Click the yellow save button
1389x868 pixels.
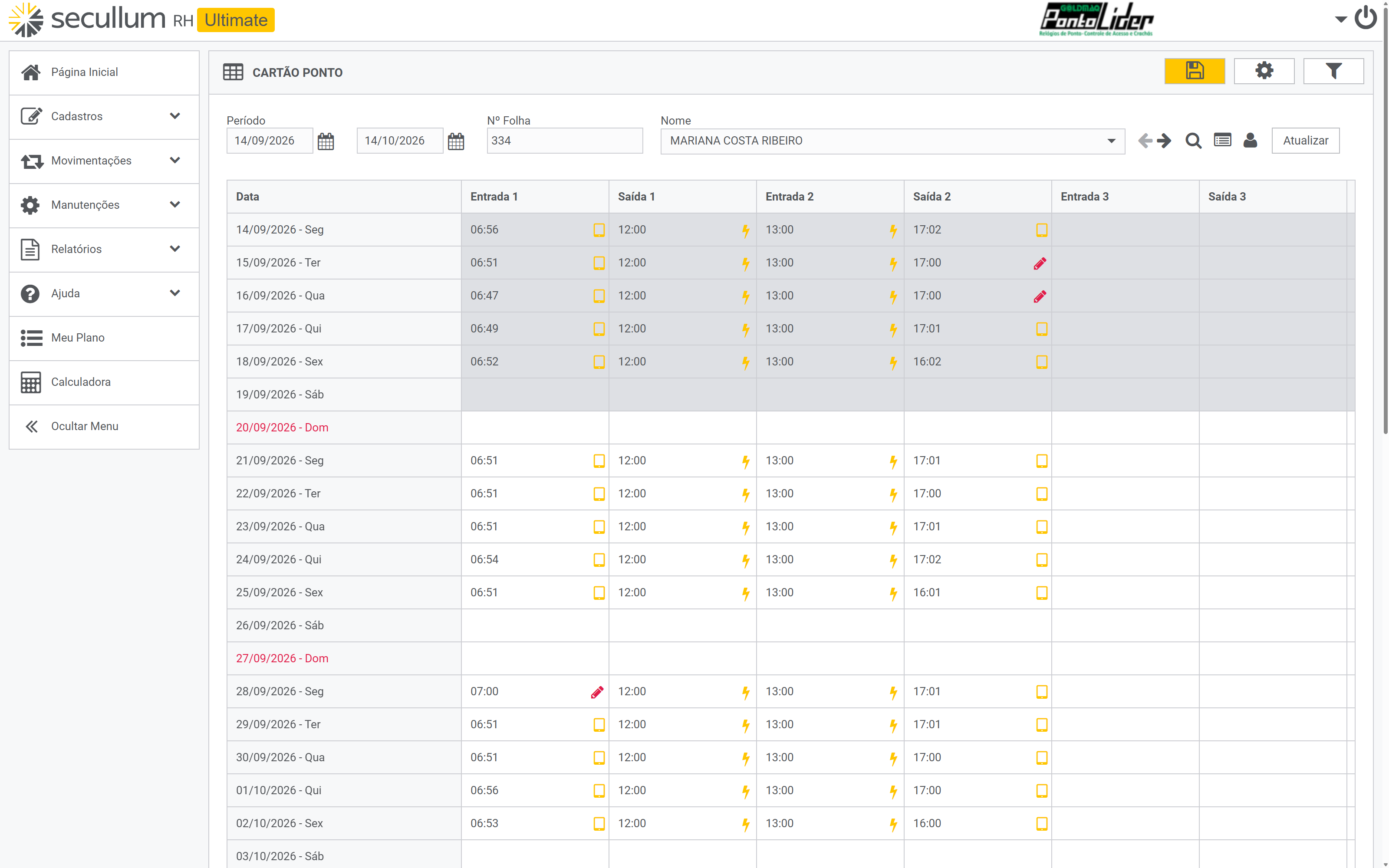[x=1194, y=71]
